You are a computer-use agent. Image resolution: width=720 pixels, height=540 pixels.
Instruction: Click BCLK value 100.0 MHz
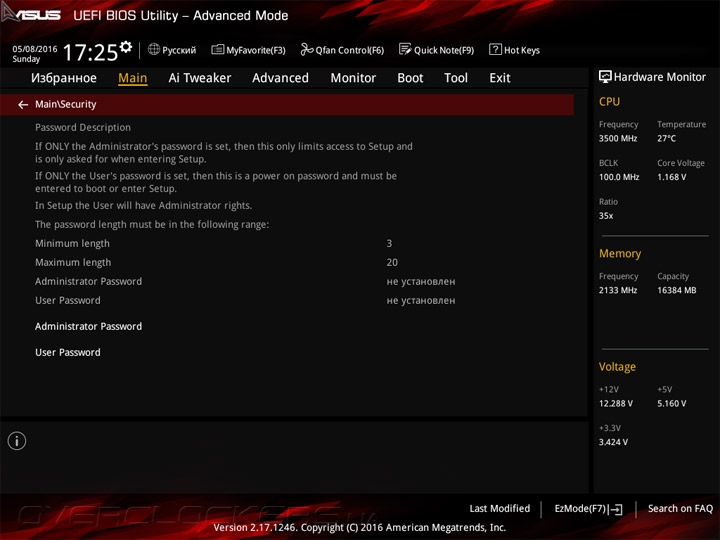pos(619,177)
